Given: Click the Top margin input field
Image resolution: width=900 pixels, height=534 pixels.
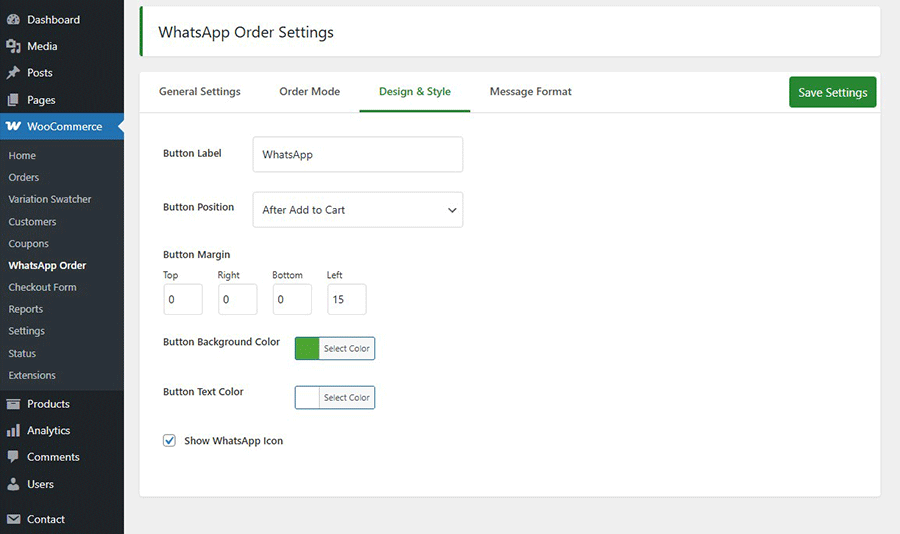Looking at the screenshot, I should click(183, 299).
